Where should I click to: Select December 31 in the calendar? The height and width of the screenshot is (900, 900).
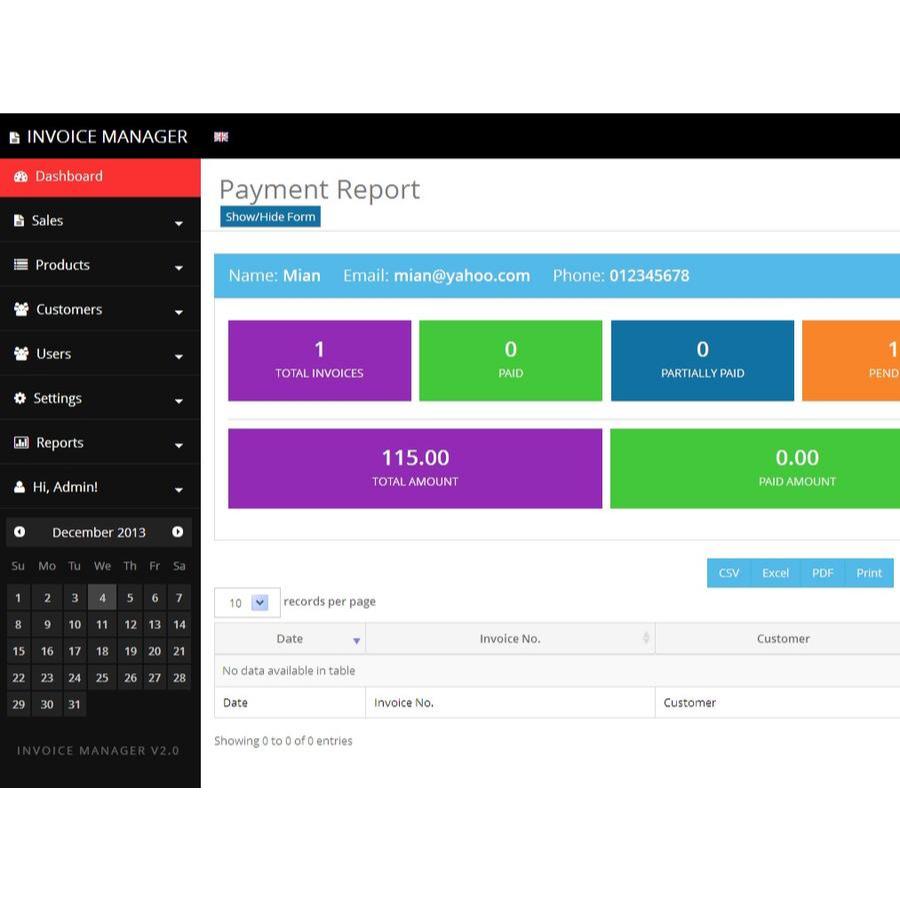(x=75, y=704)
